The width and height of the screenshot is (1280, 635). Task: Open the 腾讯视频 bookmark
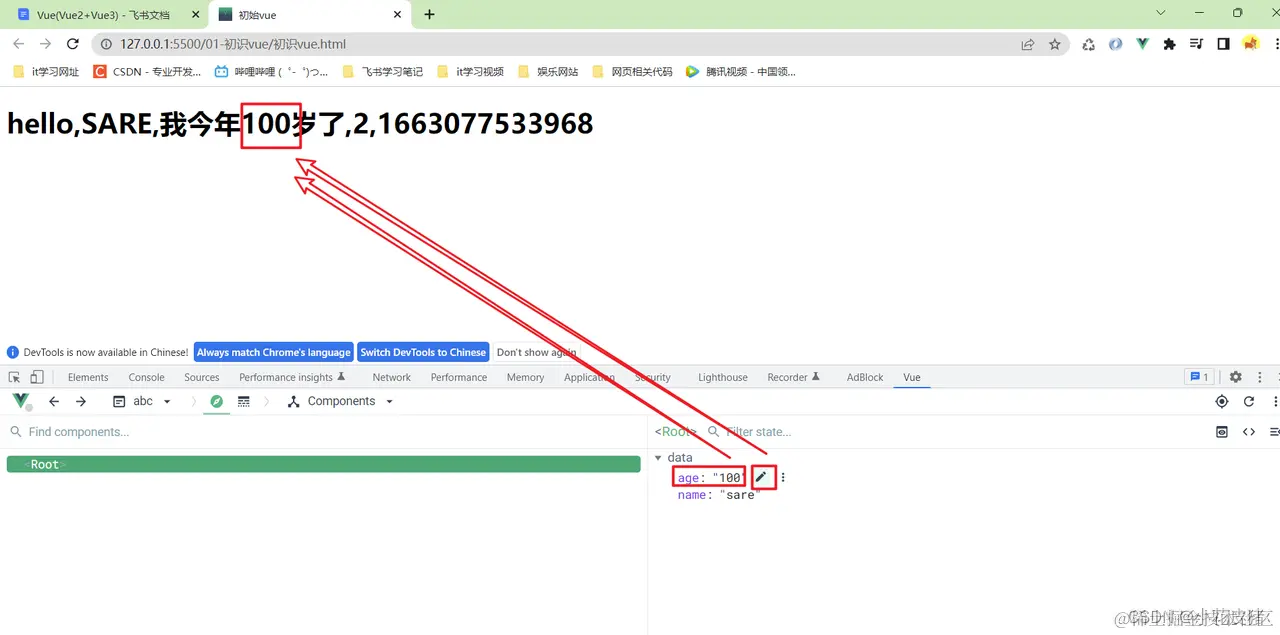[740, 72]
